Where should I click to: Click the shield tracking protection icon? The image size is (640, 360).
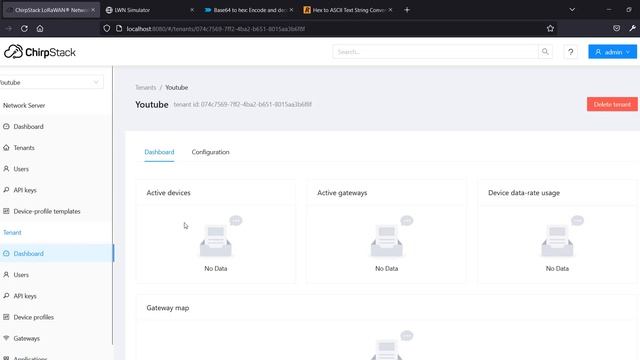(107, 29)
